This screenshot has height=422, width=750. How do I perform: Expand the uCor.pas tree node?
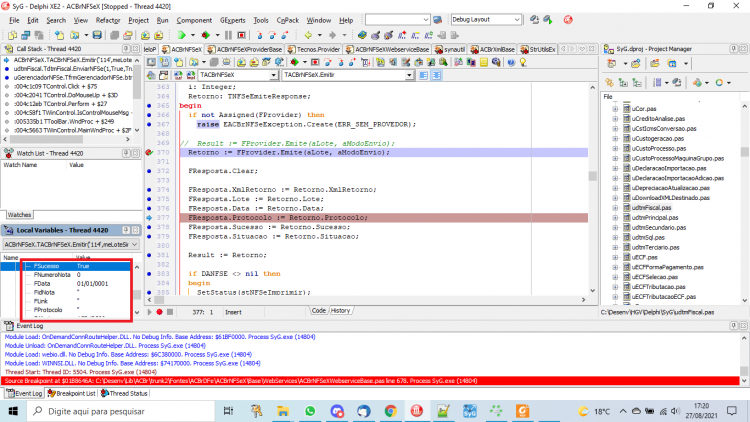615,109
